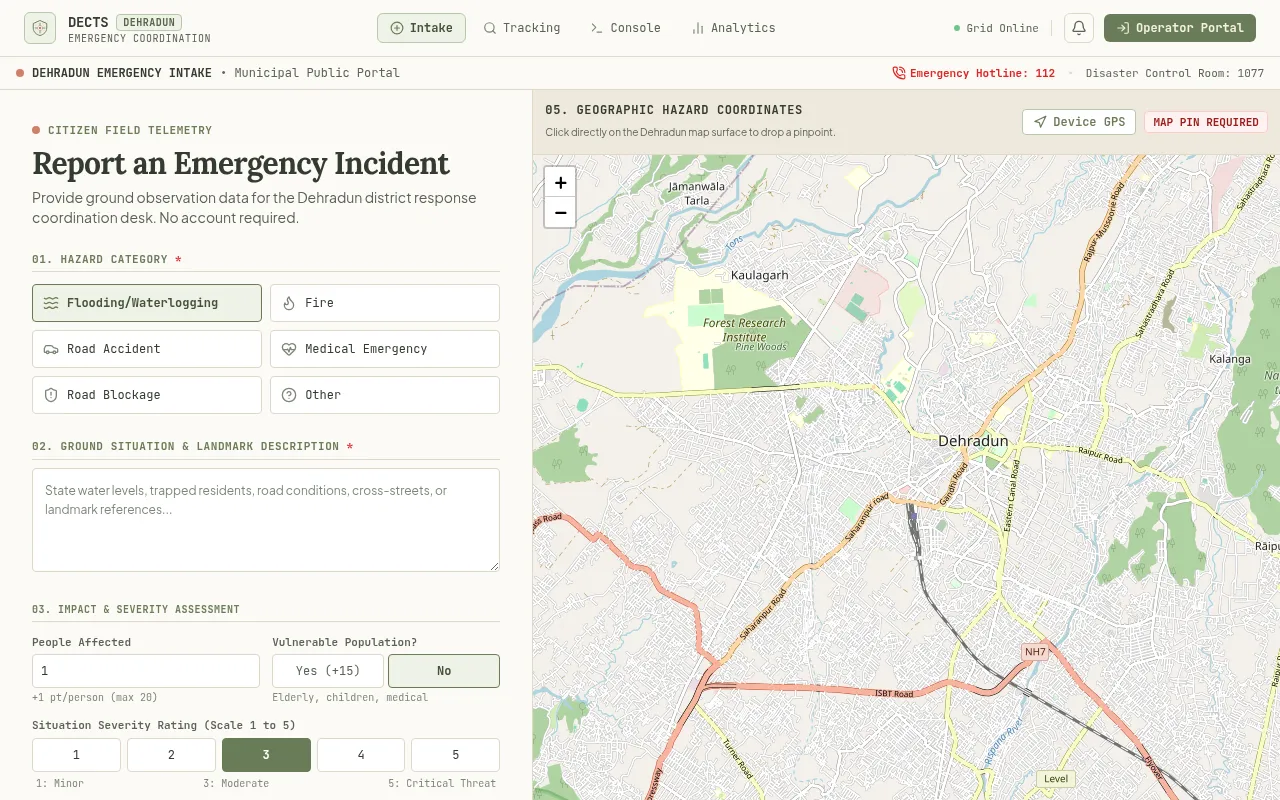Switch to the Tracking tab
The image size is (1280, 800).
click(521, 28)
